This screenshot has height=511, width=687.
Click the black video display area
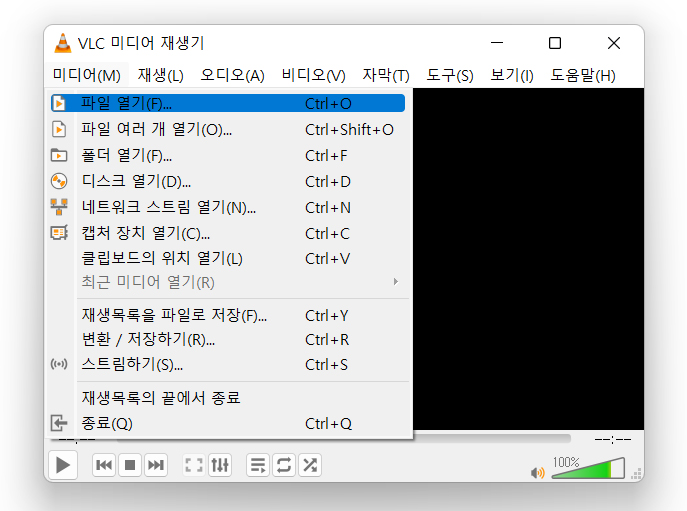pos(528,259)
